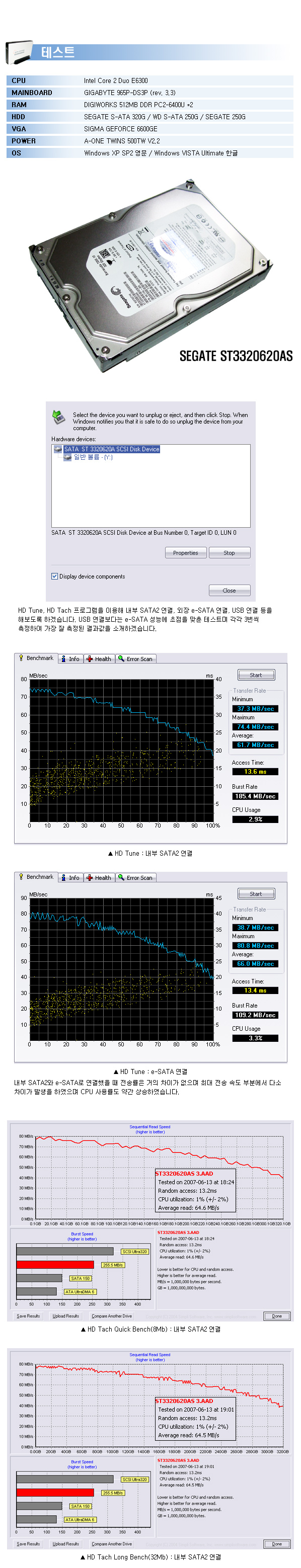Click Compare Another Drive in HD Tach Long Bench

(112, 1544)
